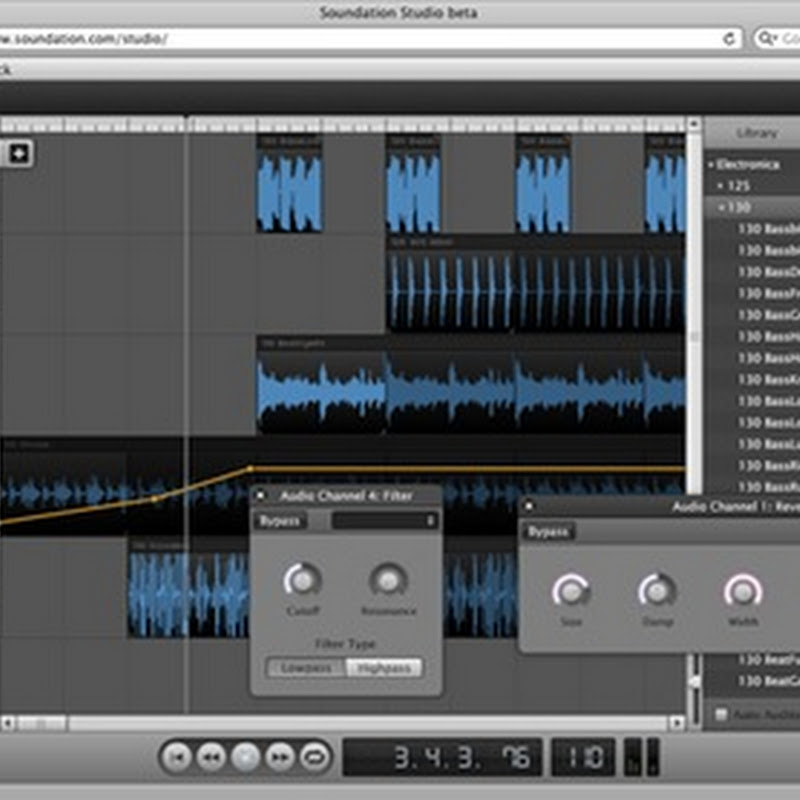Viewport: 800px width, 800px height.
Task: Click the Highpass filter type button
Action: coord(384,668)
